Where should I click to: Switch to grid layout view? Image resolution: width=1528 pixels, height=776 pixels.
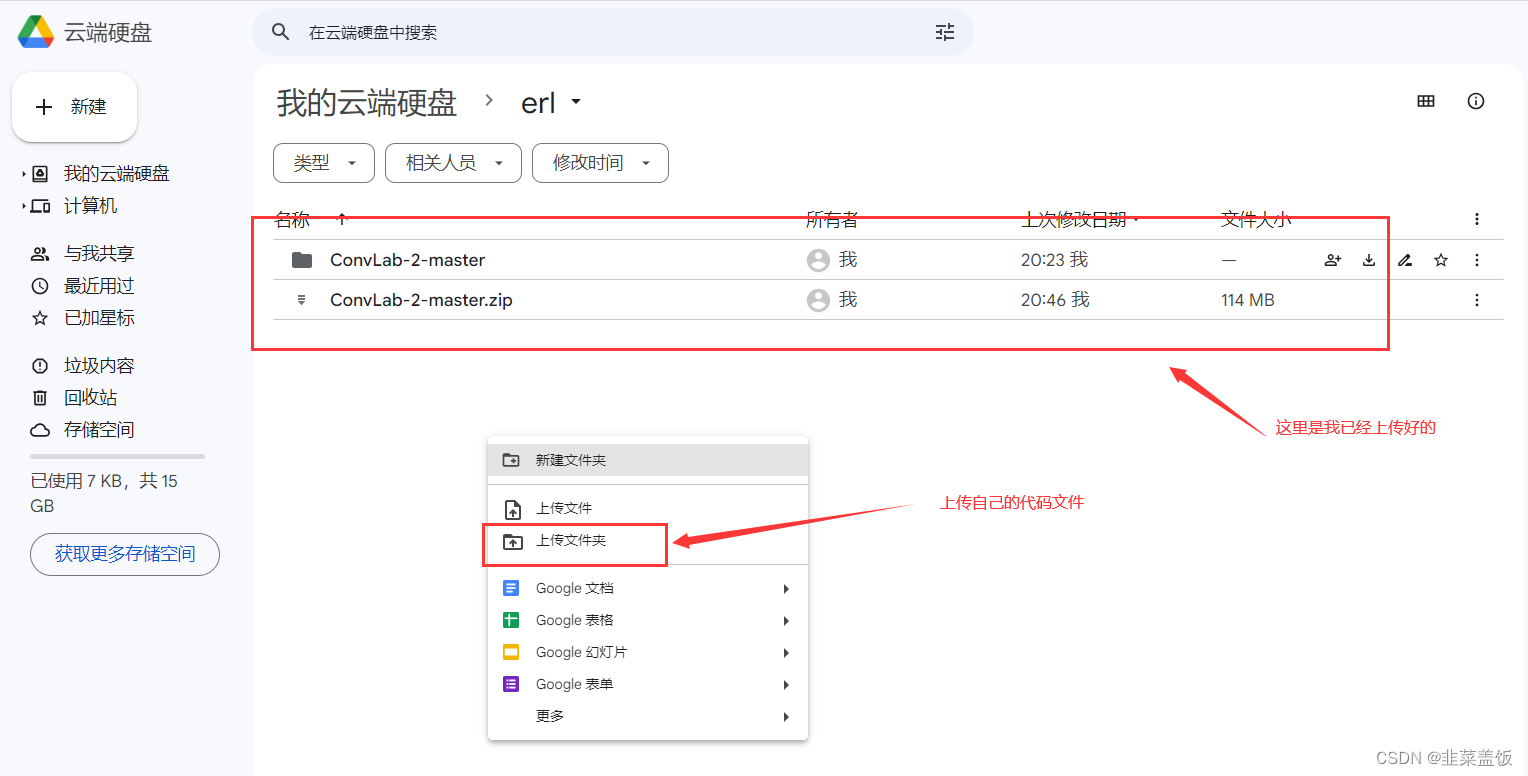click(x=1426, y=101)
